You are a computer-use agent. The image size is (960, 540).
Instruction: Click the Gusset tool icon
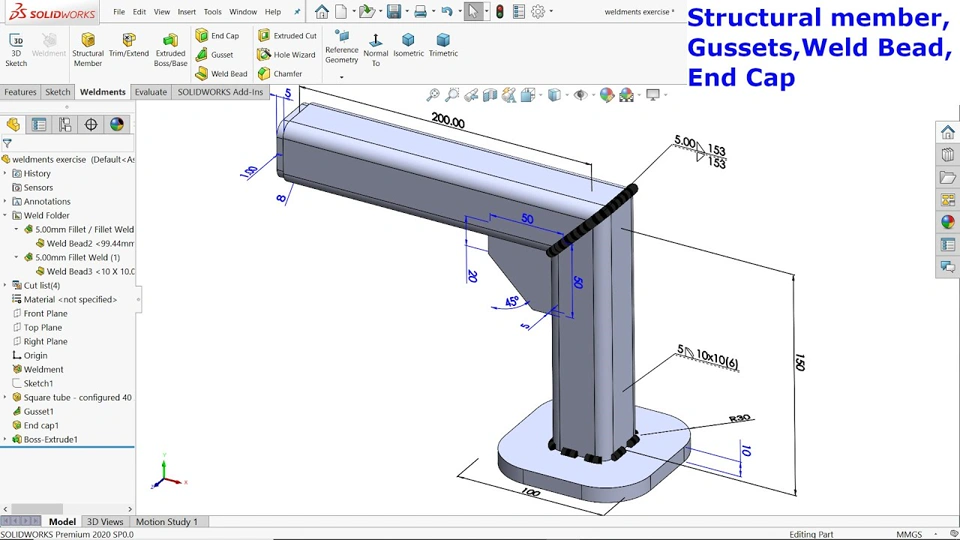[x=201, y=54]
